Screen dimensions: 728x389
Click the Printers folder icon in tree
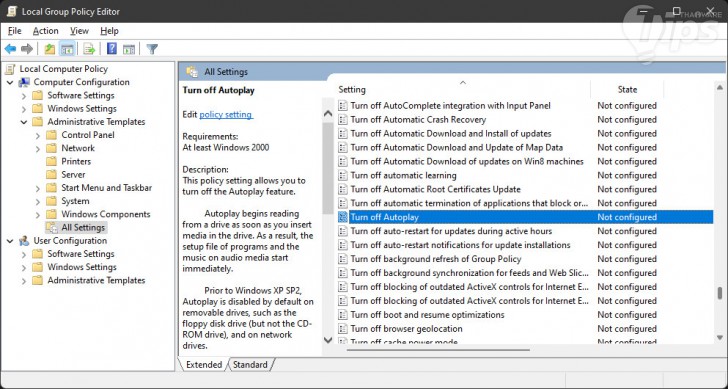coord(52,162)
